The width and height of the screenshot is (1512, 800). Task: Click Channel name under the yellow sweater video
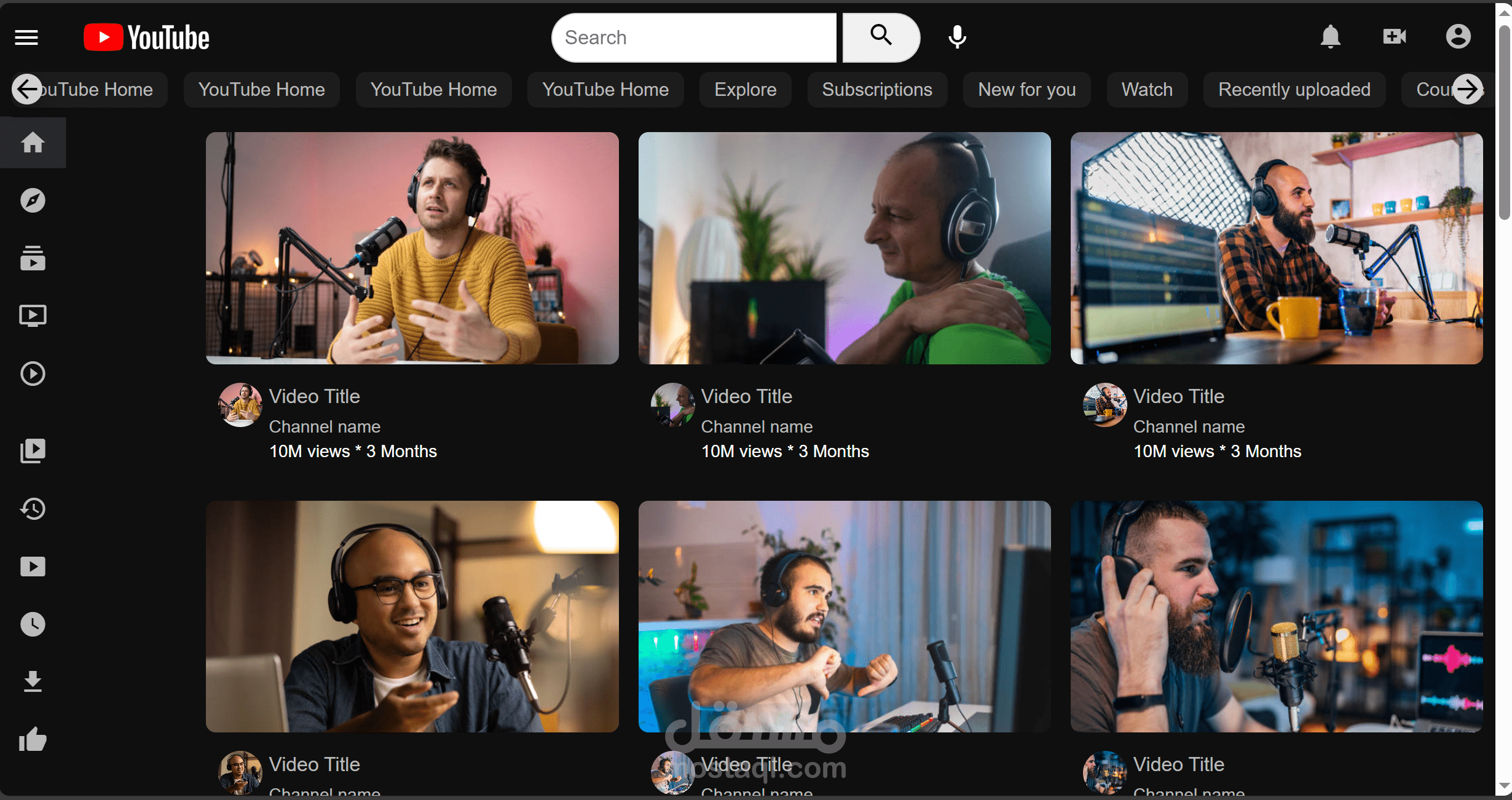pyautogui.click(x=325, y=426)
